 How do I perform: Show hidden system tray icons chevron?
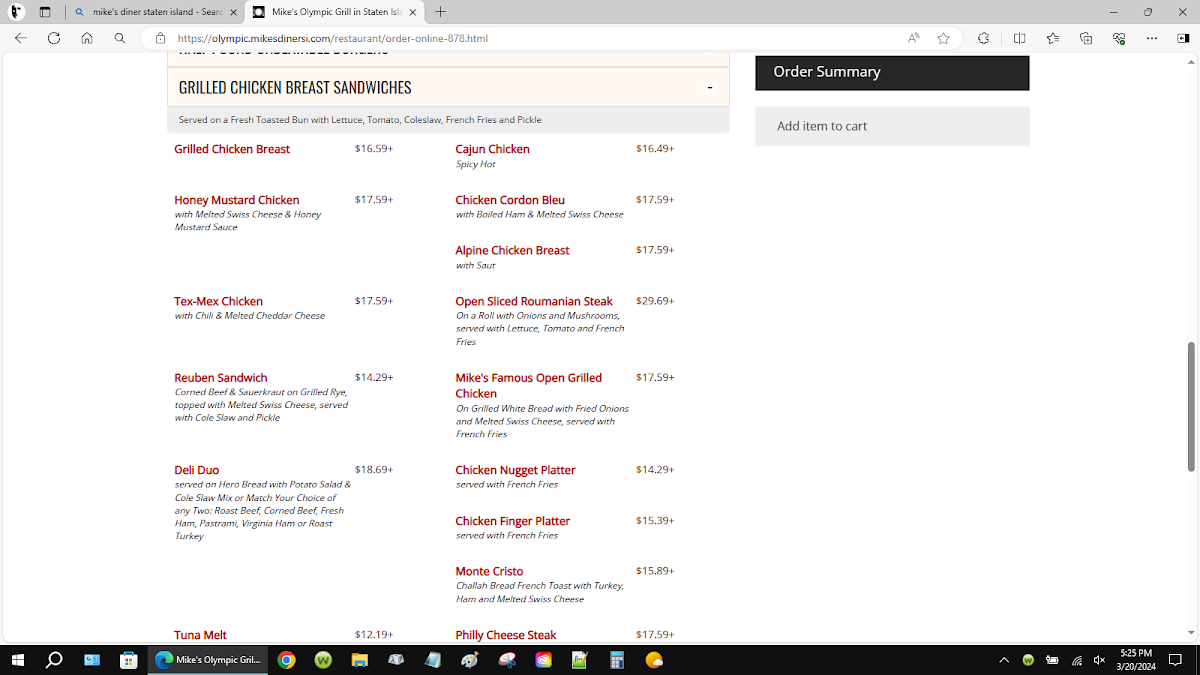1003,660
